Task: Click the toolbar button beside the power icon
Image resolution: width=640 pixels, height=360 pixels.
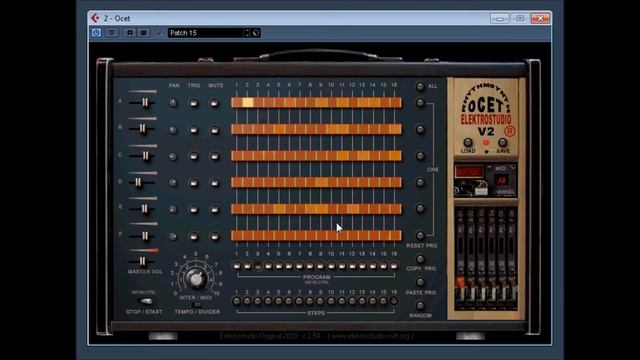Action: (111, 33)
